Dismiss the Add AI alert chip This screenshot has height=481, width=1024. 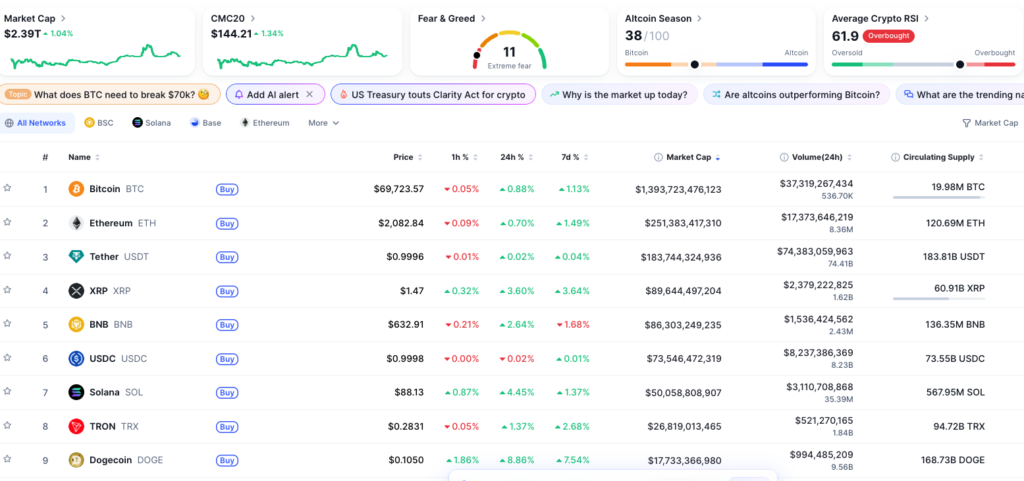point(310,94)
